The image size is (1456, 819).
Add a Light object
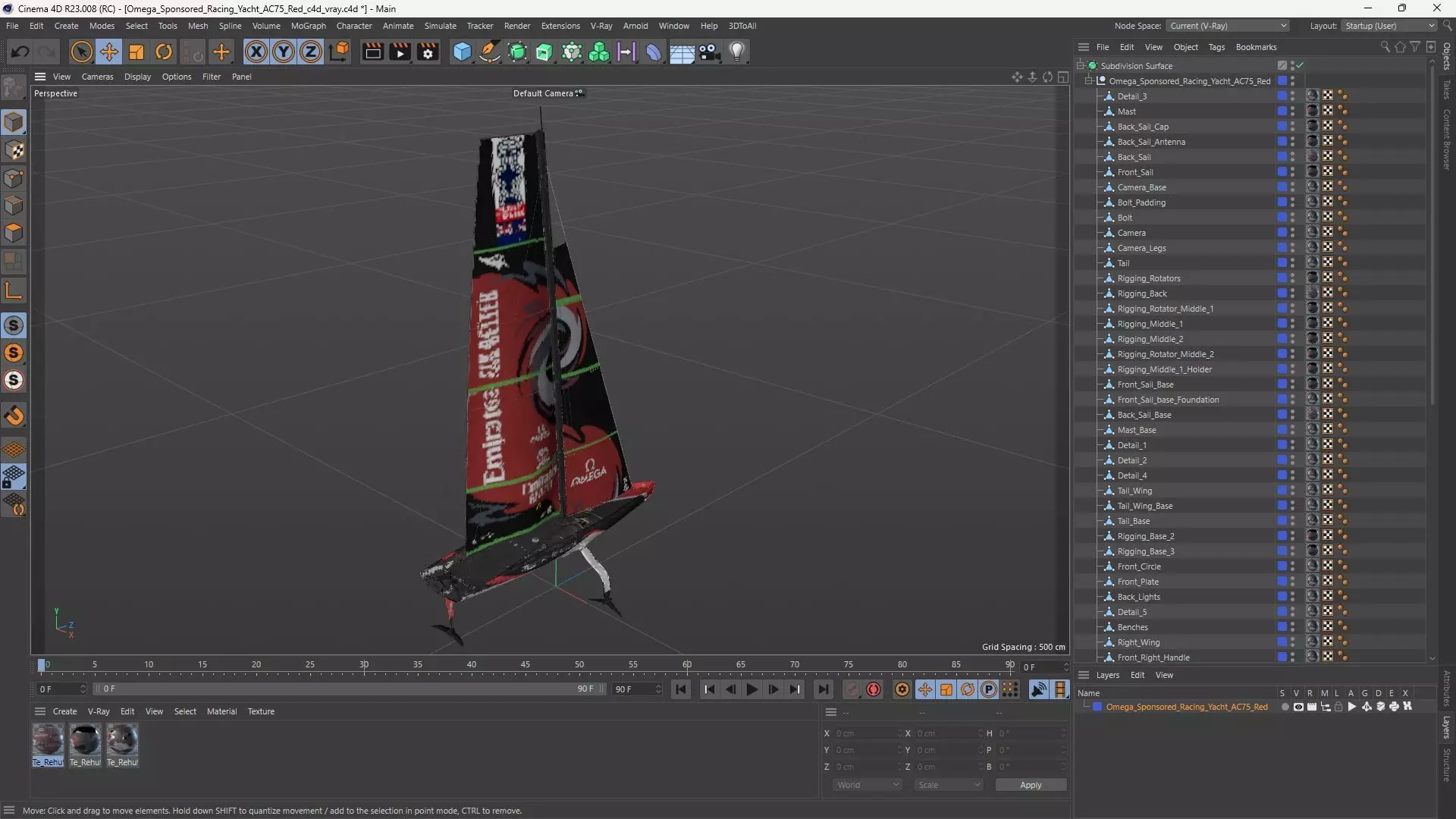737,52
